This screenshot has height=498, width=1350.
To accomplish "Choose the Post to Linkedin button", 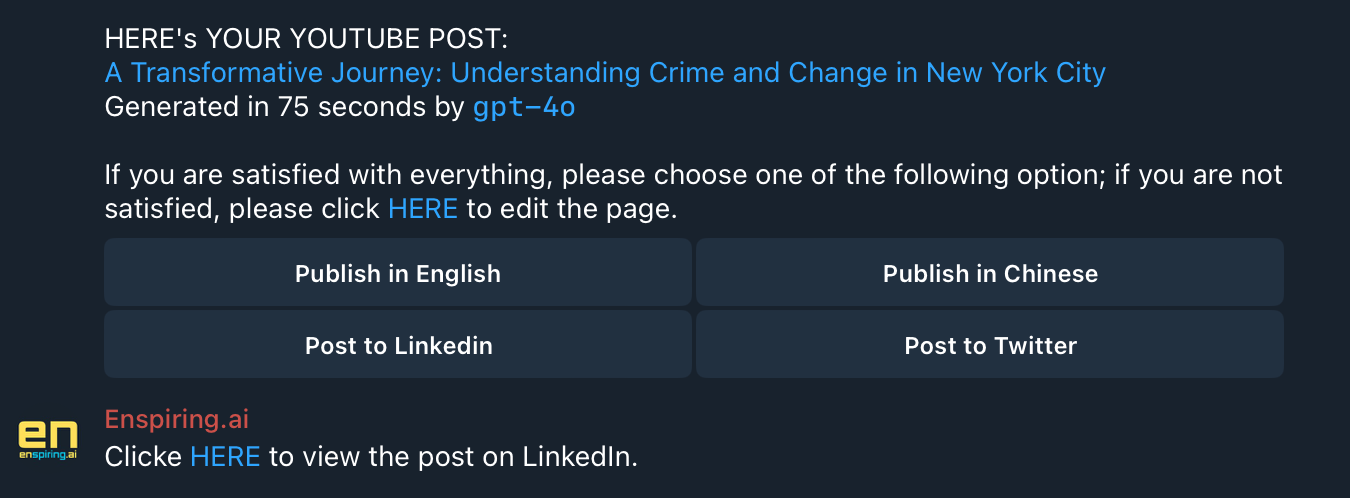I will (x=398, y=345).
